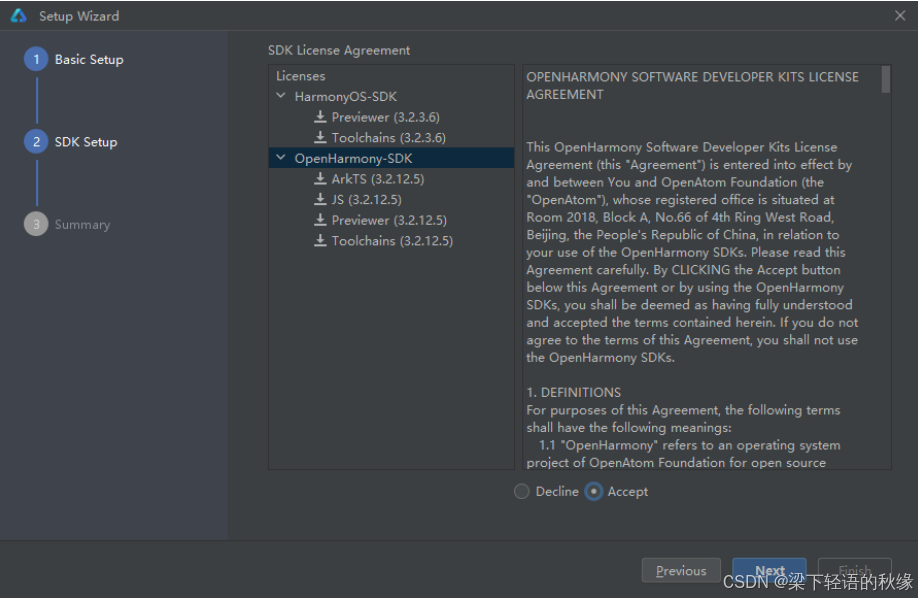Click download icon beside ArkTS (3.2.12.5)
The image size is (918, 598).
(x=320, y=179)
